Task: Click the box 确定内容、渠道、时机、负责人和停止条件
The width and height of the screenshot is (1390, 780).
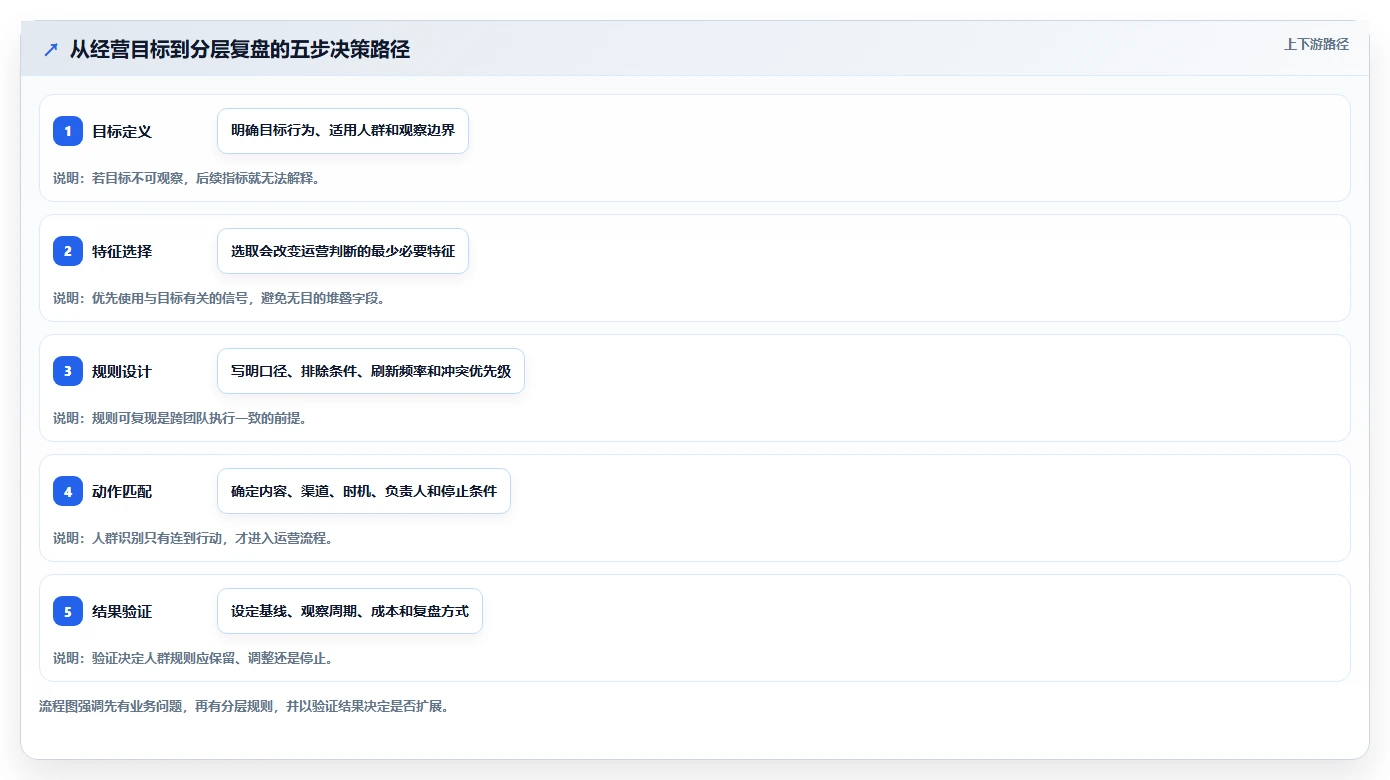Action: 364,491
